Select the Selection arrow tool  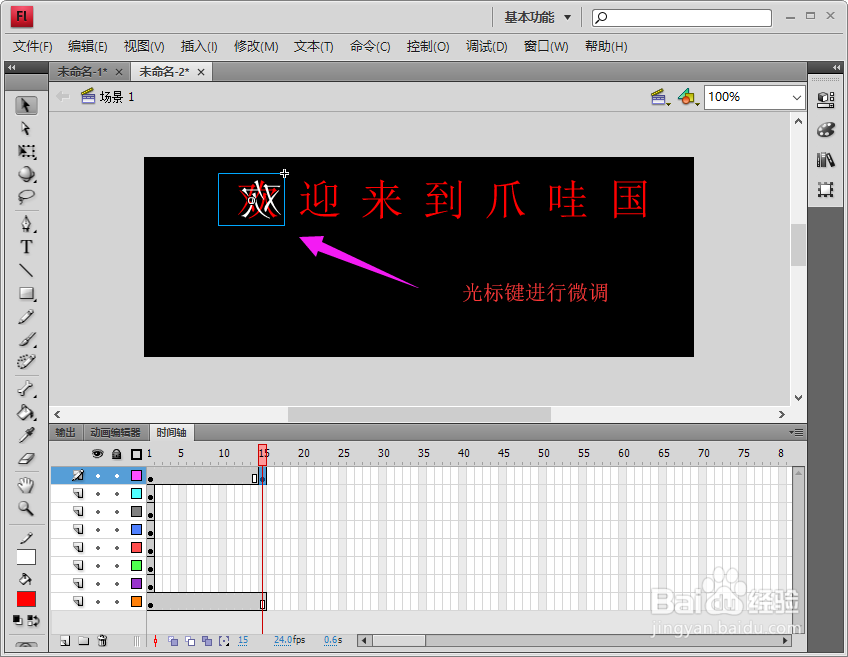tap(26, 105)
